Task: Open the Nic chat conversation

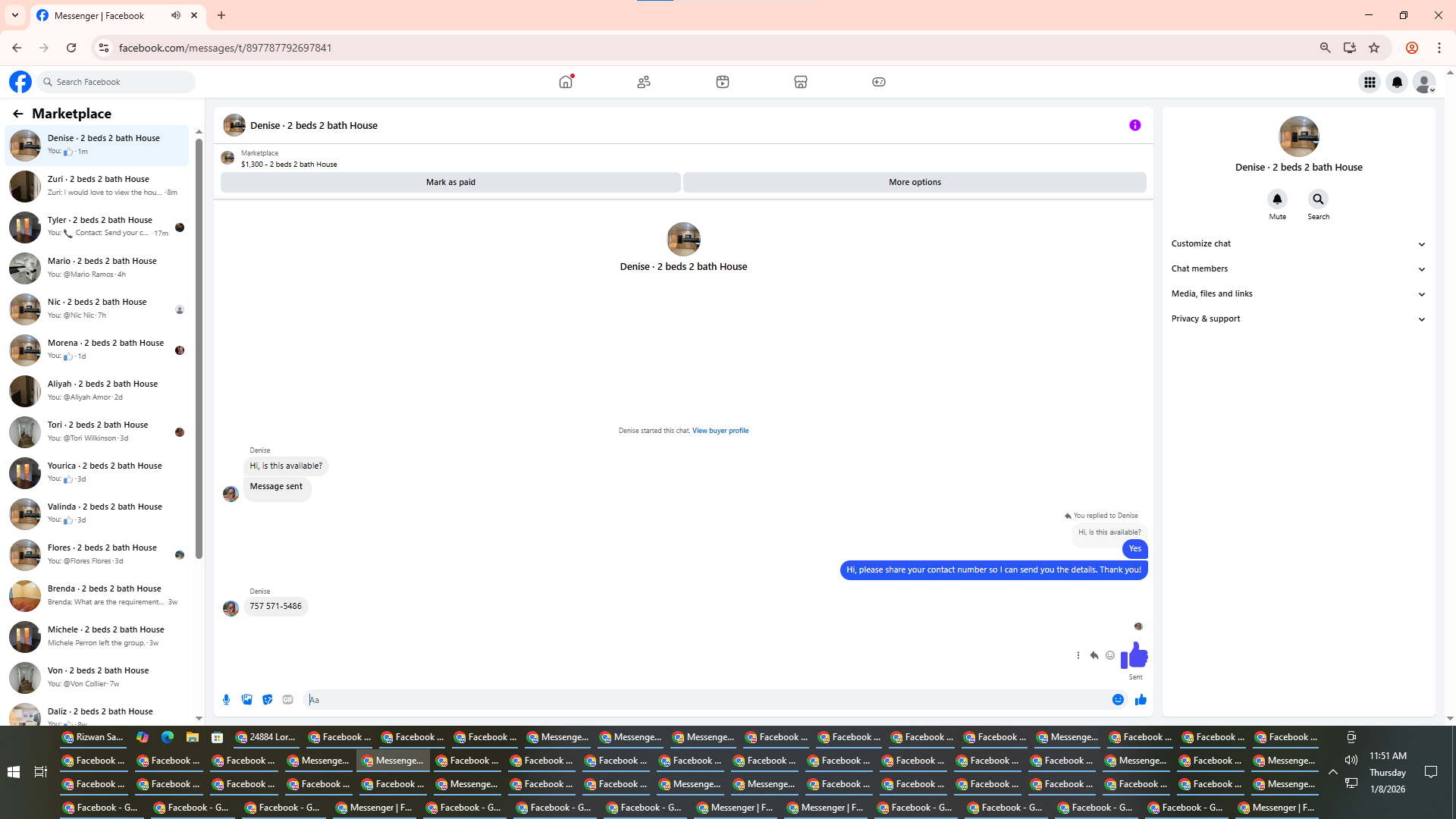Action: pyautogui.click(x=96, y=309)
